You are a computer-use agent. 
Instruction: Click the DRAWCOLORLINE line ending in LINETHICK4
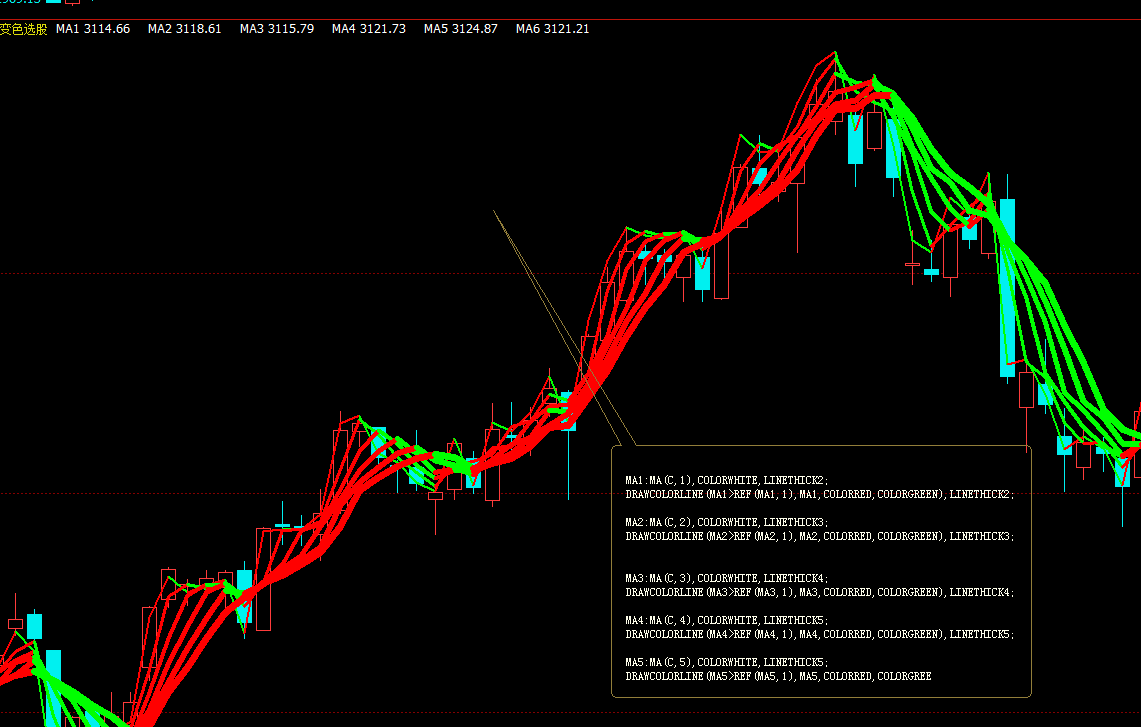coord(819,592)
